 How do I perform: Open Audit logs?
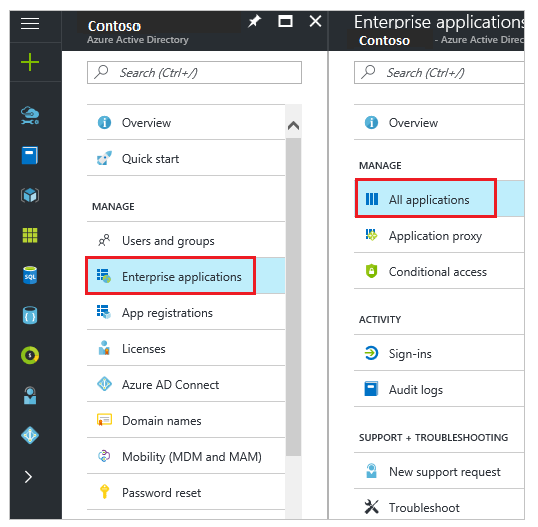439,390
